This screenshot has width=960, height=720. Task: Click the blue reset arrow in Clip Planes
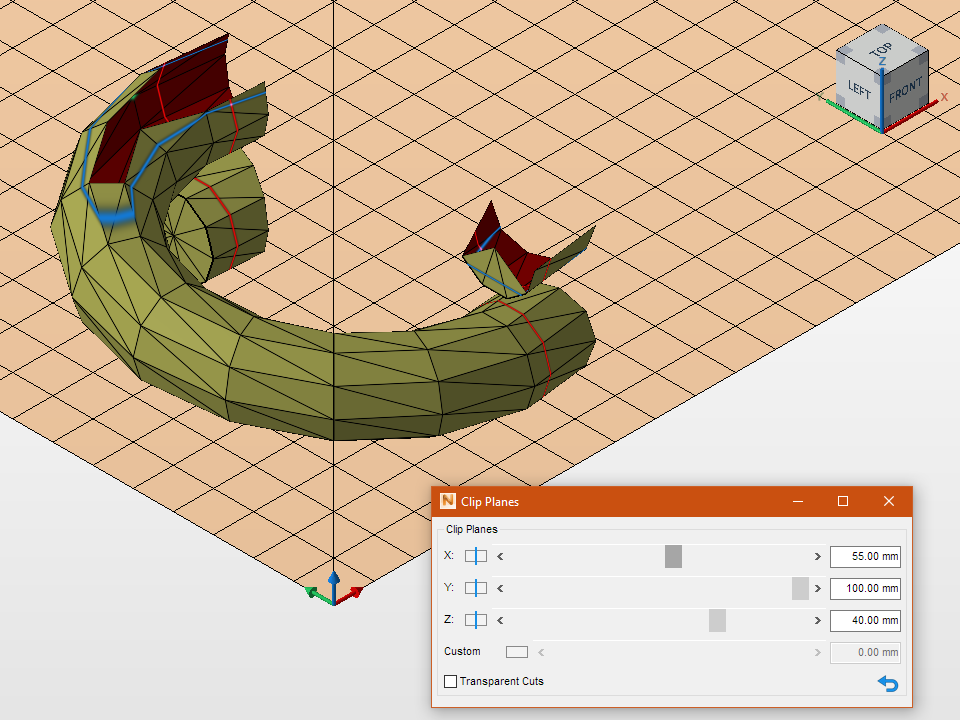(x=888, y=683)
